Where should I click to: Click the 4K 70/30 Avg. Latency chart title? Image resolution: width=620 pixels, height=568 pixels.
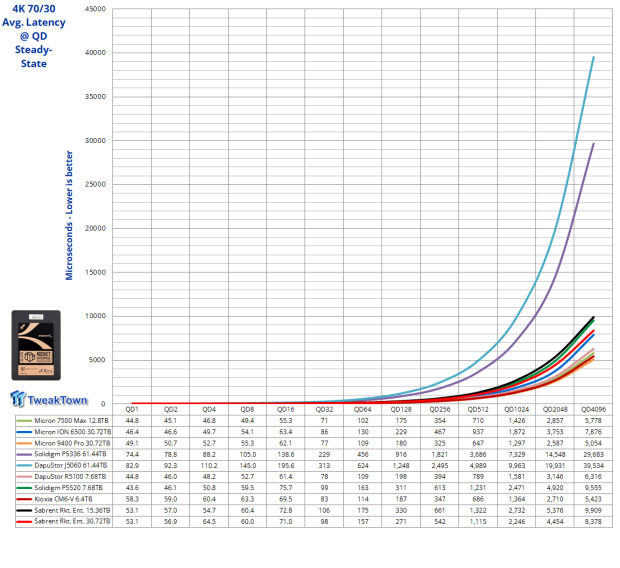click(x=34, y=36)
